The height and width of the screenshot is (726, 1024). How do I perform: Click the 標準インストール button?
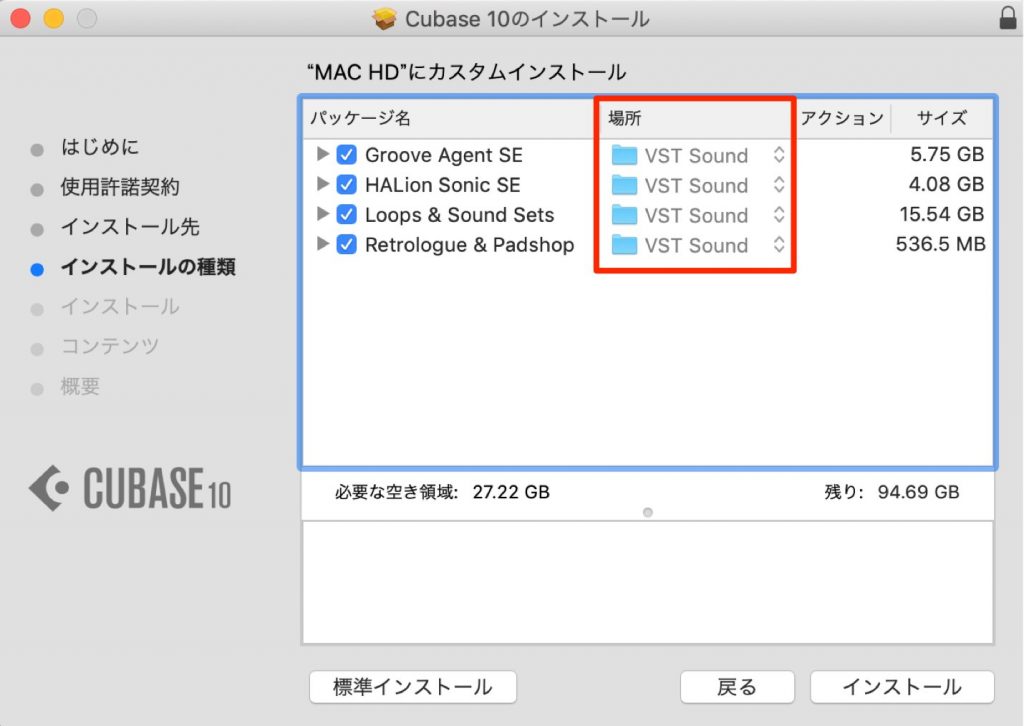pyautogui.click(x=412, y=687)
